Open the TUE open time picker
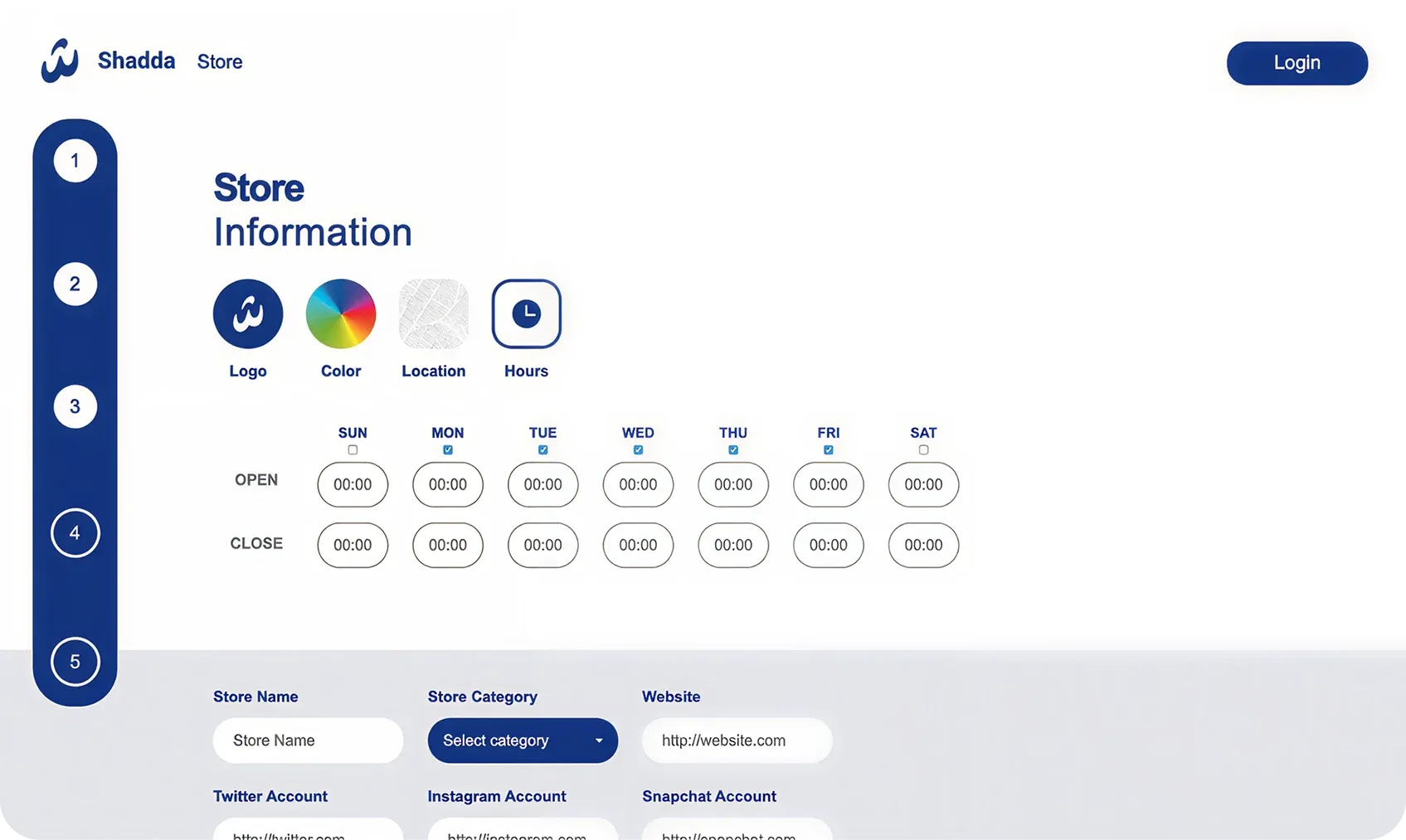Screen dimensions: 1406x840 click(x=543, y=485)
